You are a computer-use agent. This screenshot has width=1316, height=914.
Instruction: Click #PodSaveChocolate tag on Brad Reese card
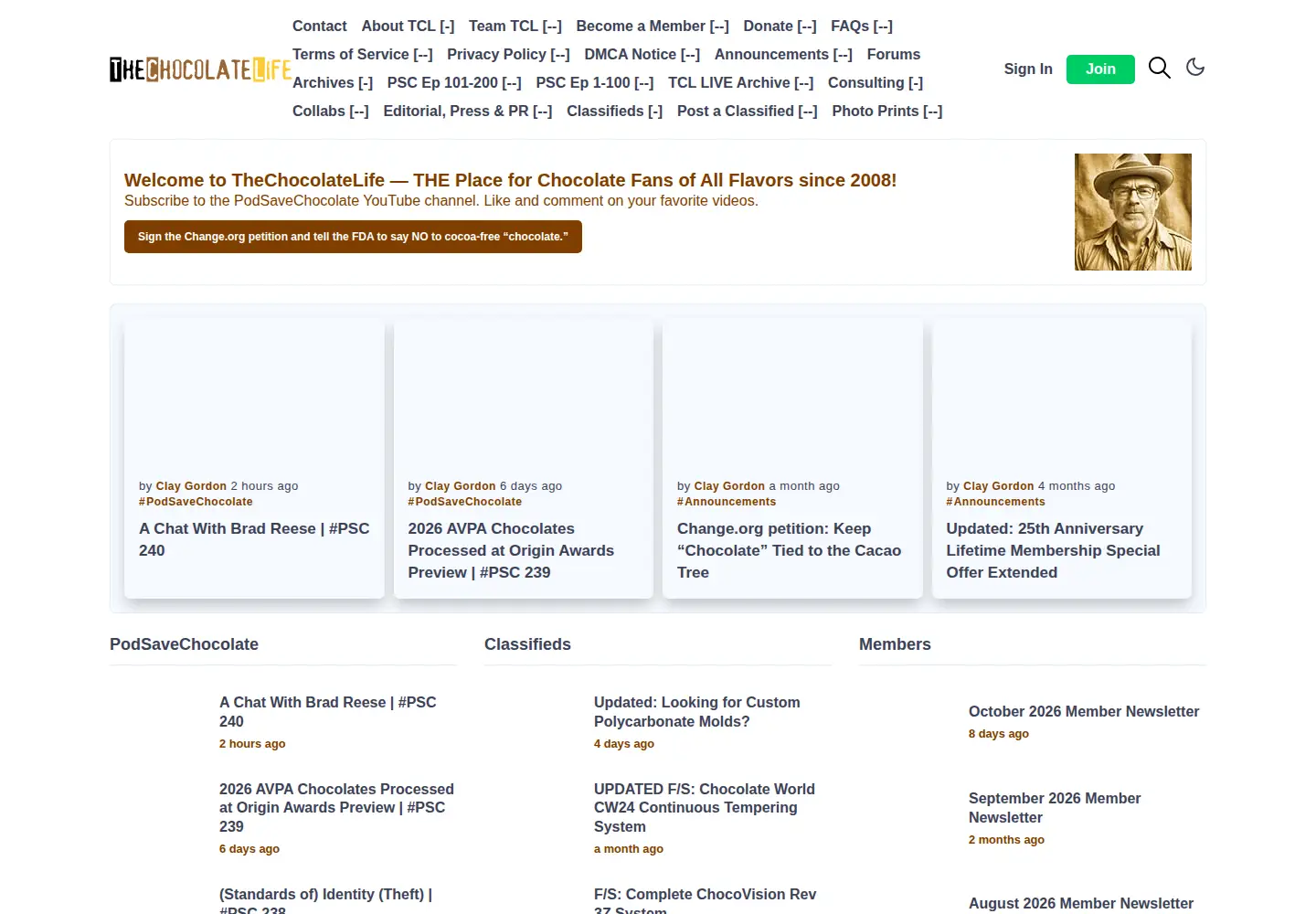tap(196, 502)
